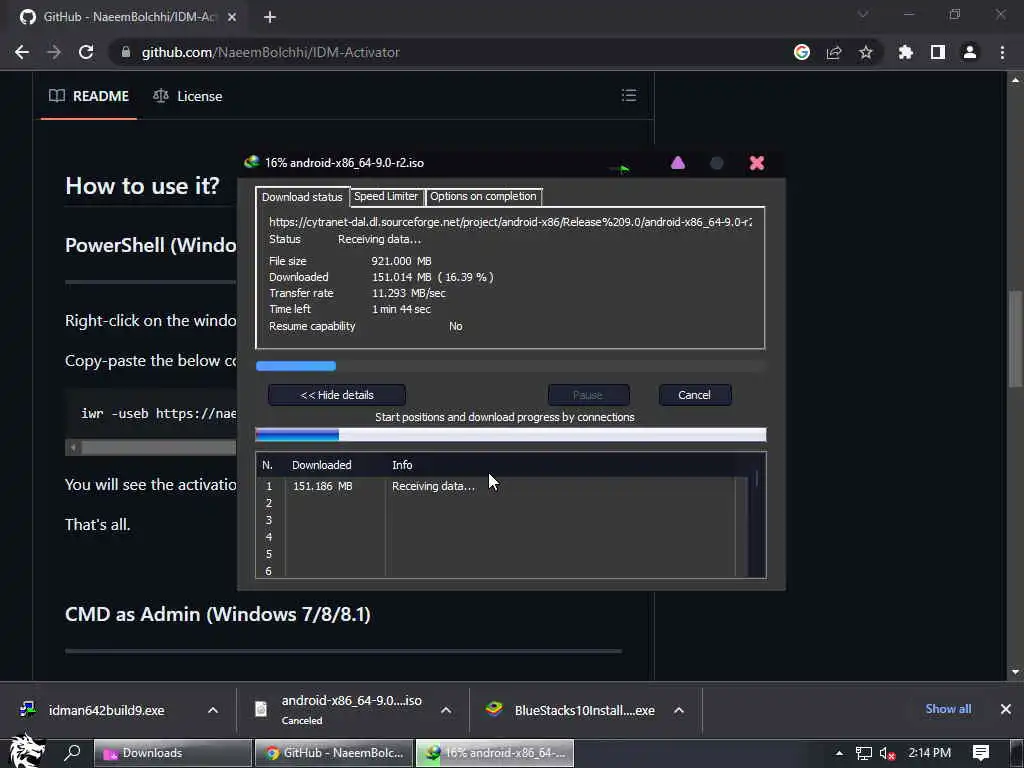This screenshot has height=768, width=1024.
Task: Switch to Downloads folder taskbar window
Action: (173, 753)
